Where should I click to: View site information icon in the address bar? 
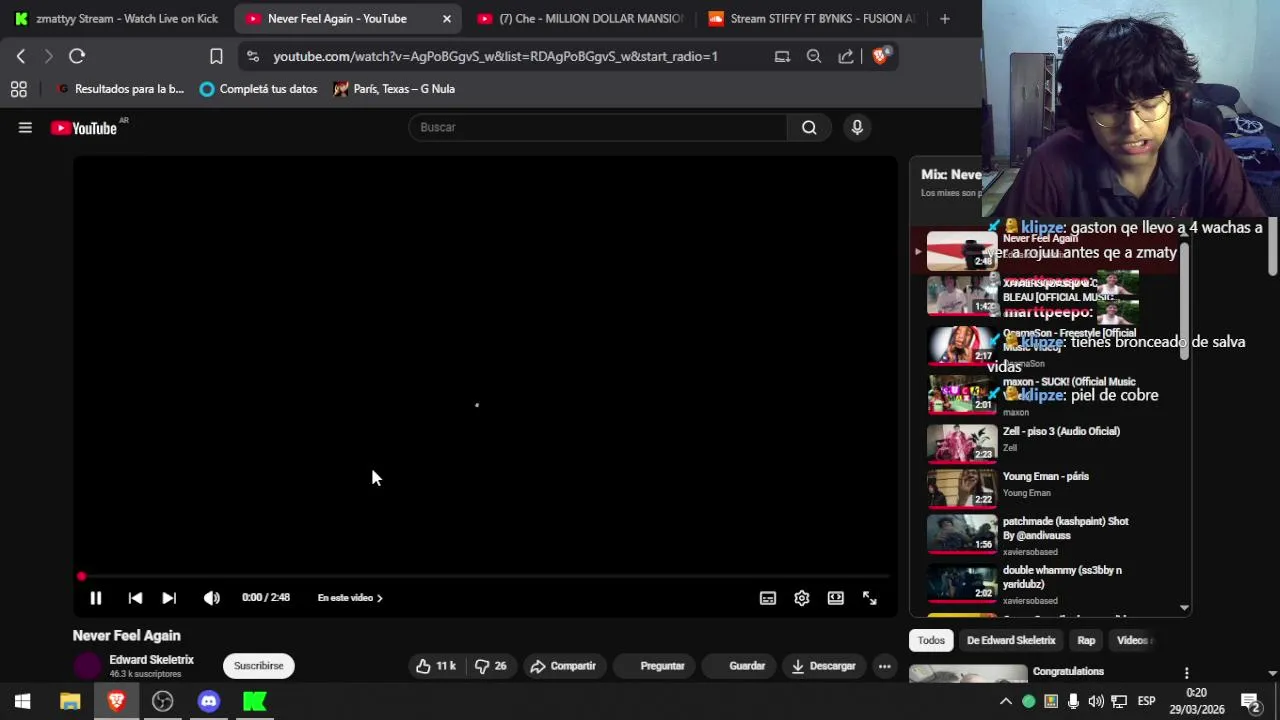coord(253,57)
